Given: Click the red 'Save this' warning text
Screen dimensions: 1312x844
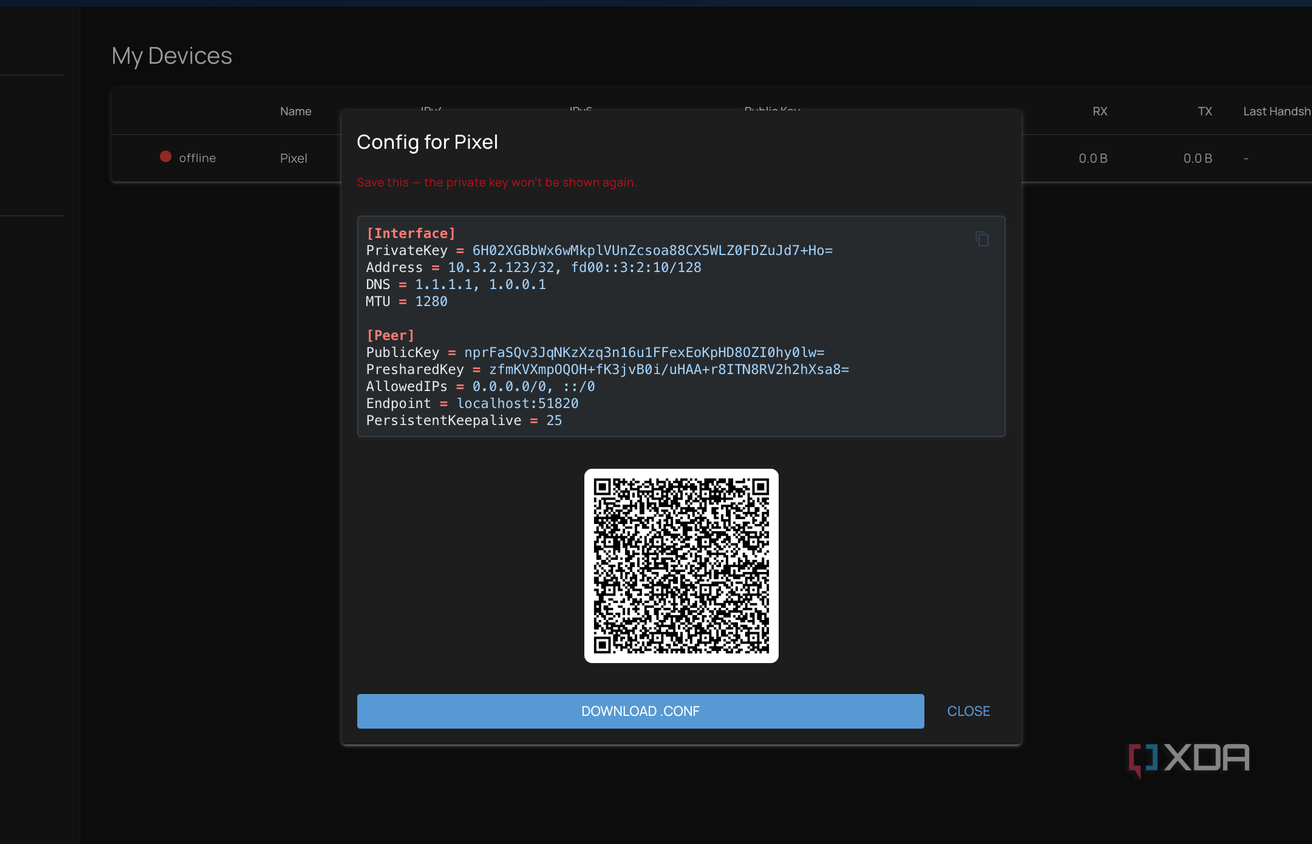Looking at the screenshot, I should pos(497,182).
